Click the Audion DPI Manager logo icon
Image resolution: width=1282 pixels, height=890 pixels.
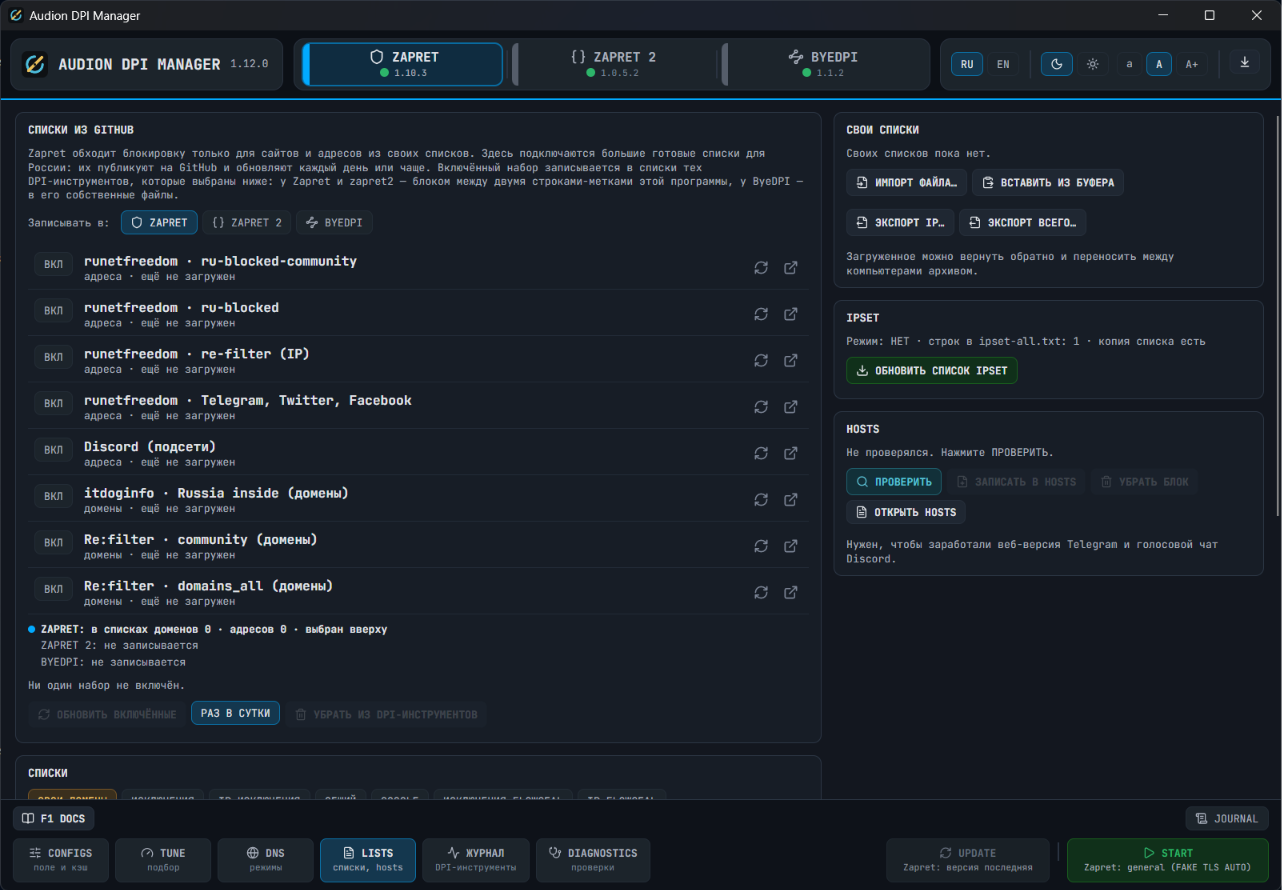[x=35, y=64]
